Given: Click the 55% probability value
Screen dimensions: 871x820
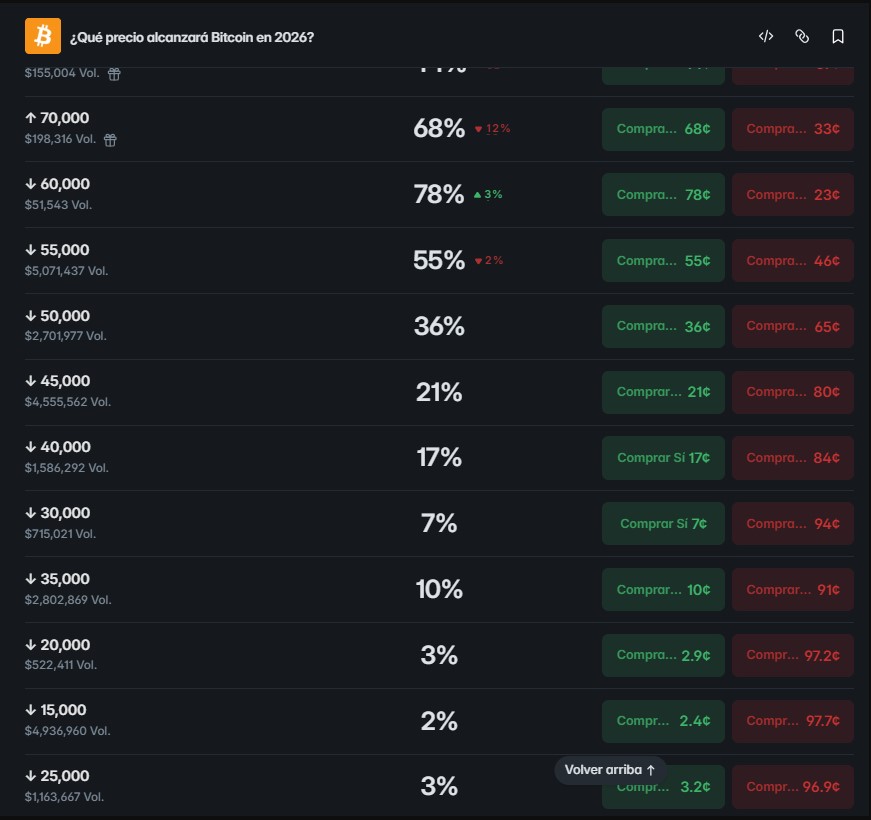Looking at the screenshot, I should [439, 260].
